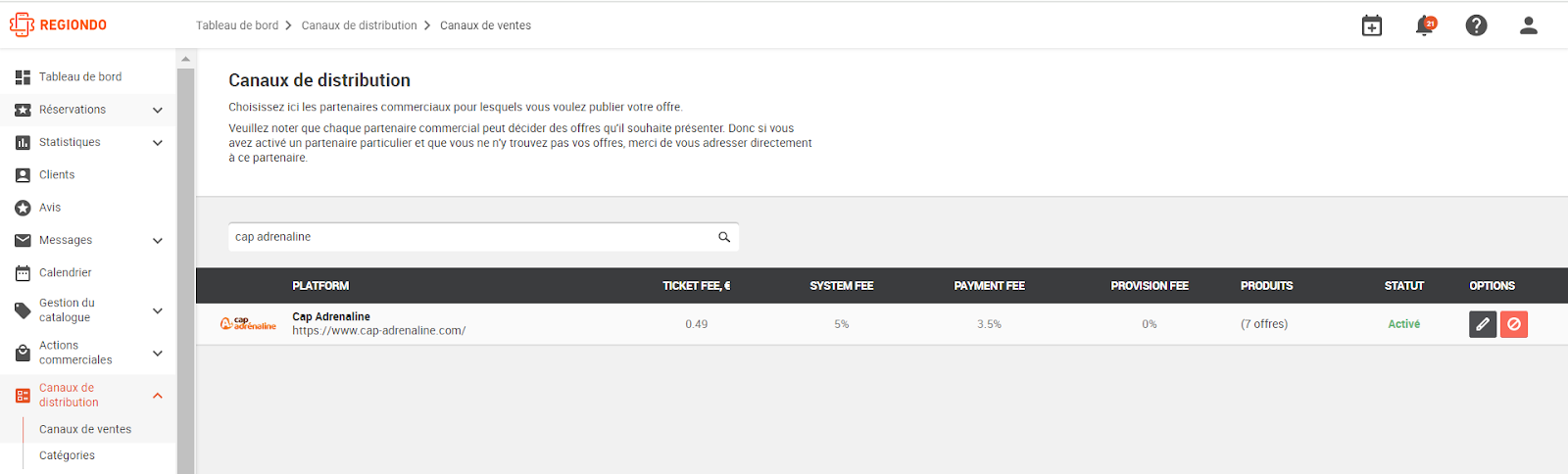Click the Réservations ticket icon
The image size is (1568, 474).
[x=23, y=110]
